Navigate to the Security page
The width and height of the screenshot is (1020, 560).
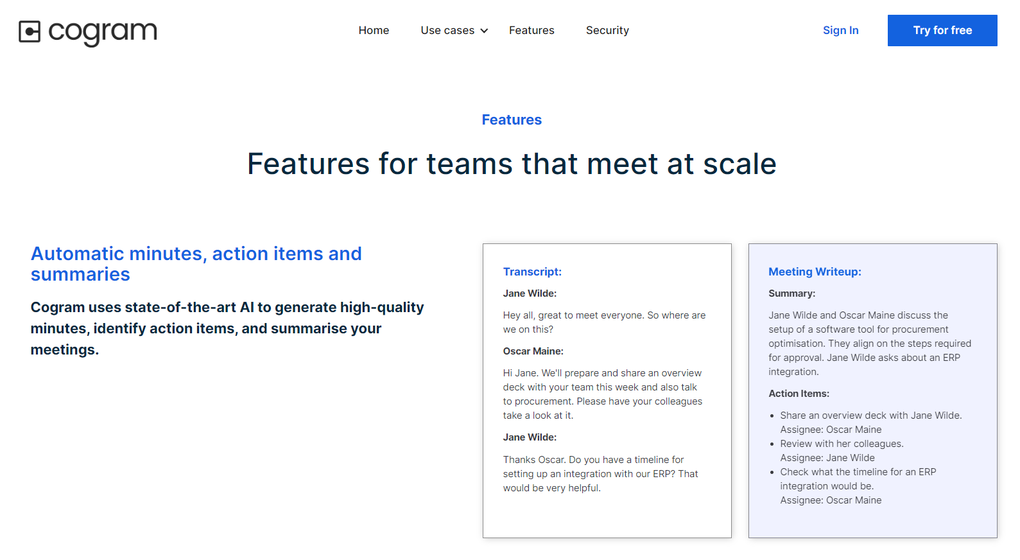click(x=607, y=30)
